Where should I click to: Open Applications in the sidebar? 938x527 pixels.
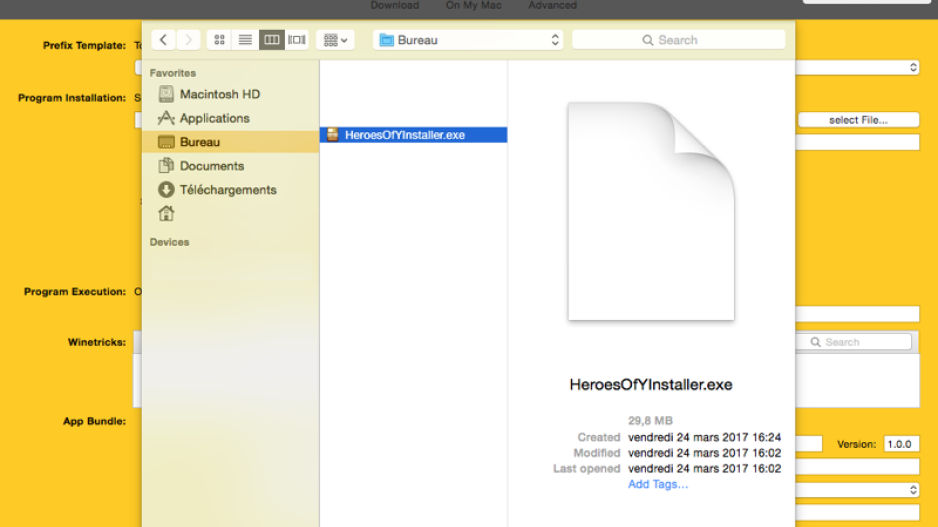pos(214,118)
